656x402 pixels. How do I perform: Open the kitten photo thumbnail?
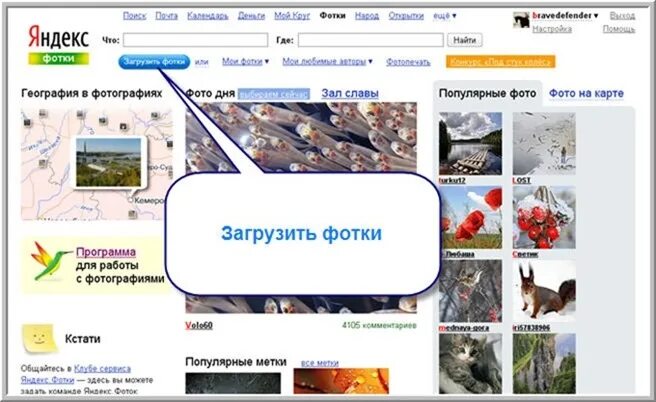[470, 364]
